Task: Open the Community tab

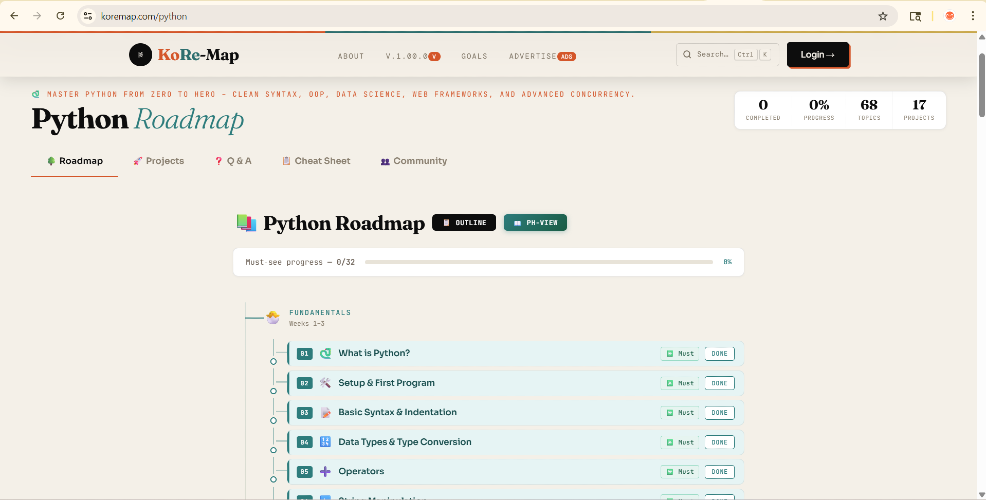Action: click(x=414, y=161)
